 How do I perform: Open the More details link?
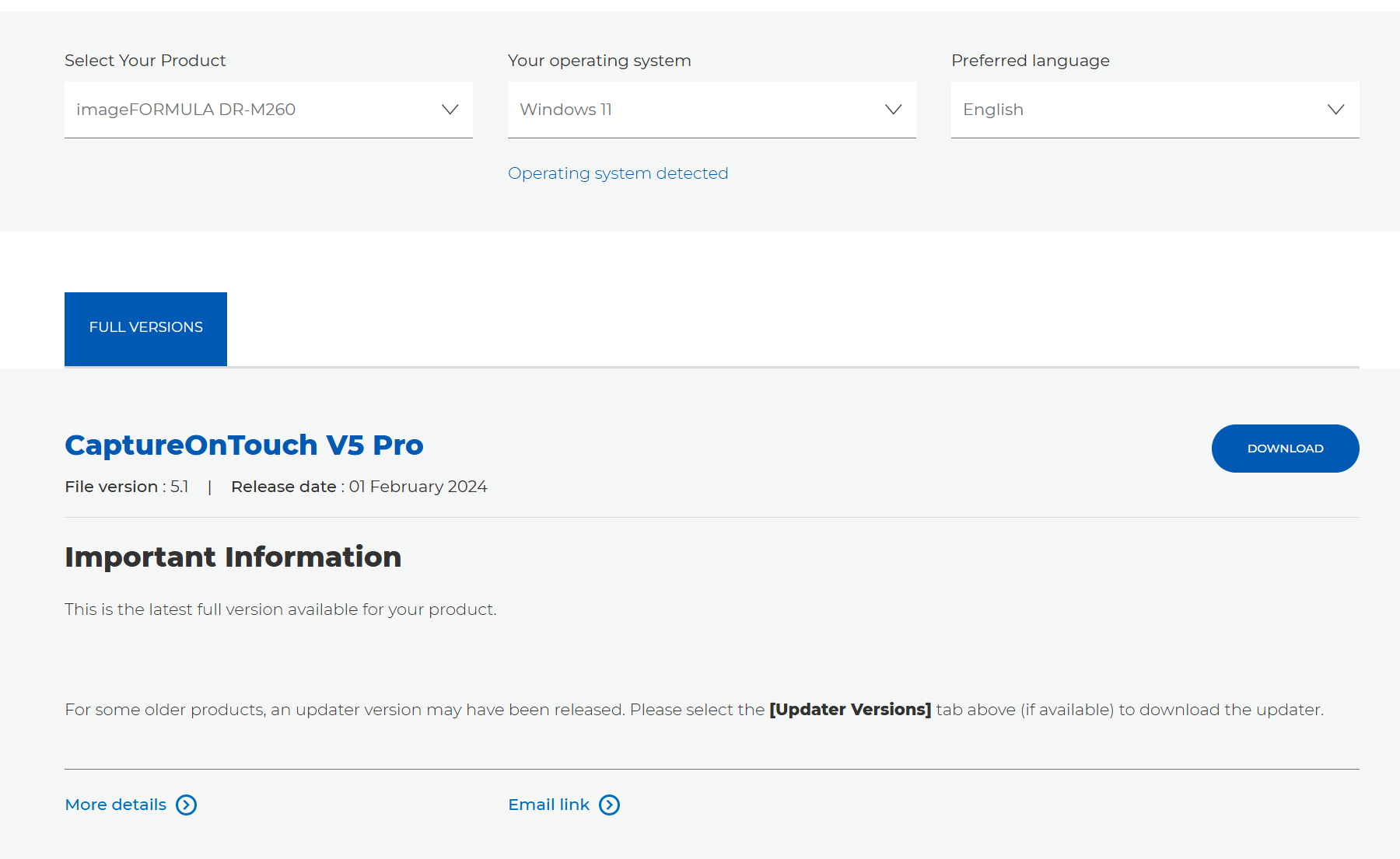tap(116, 805)
